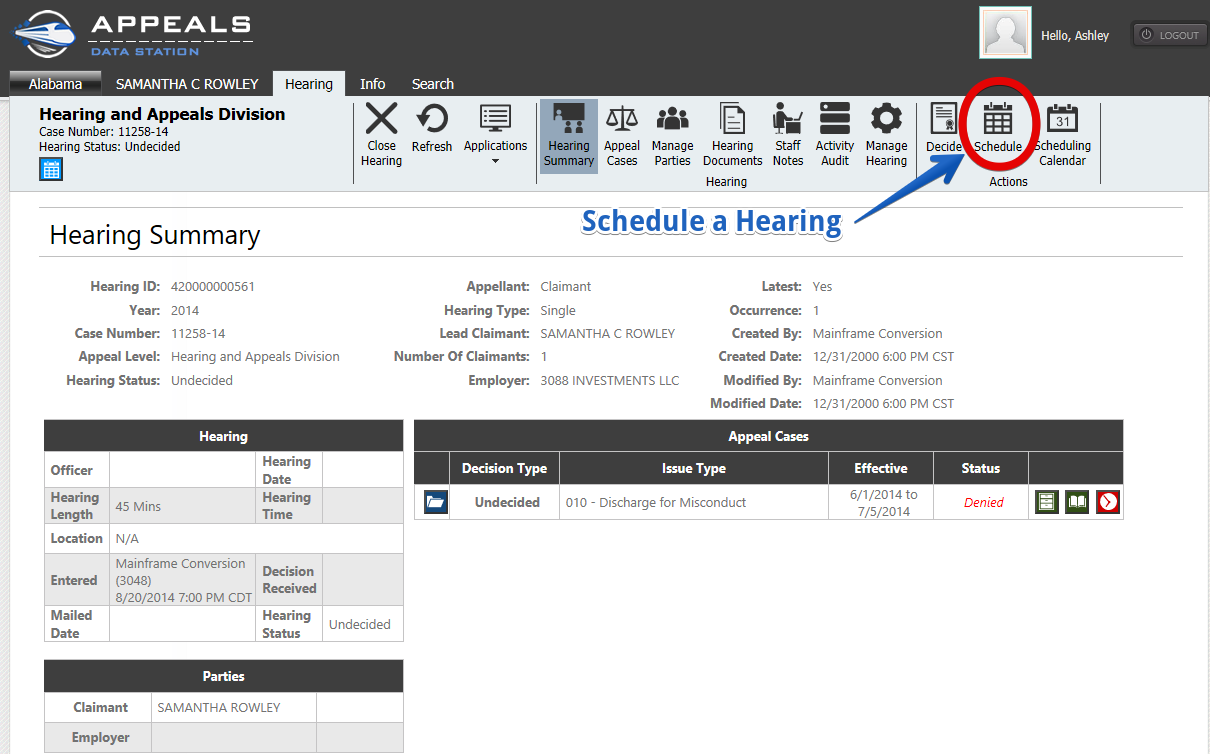Open Manage Hearing gear icon
1210x754 pixels.
click(x=886, y=119)
